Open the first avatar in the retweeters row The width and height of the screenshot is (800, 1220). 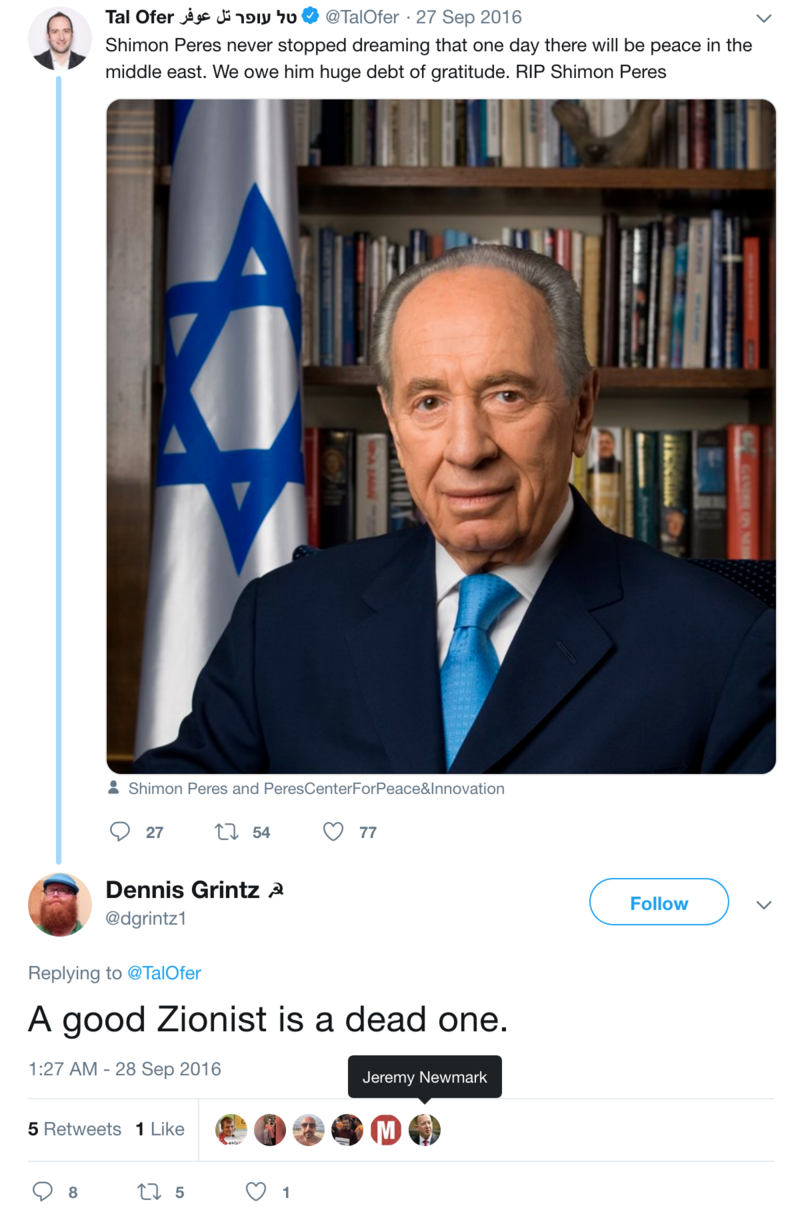[231, 1130]
